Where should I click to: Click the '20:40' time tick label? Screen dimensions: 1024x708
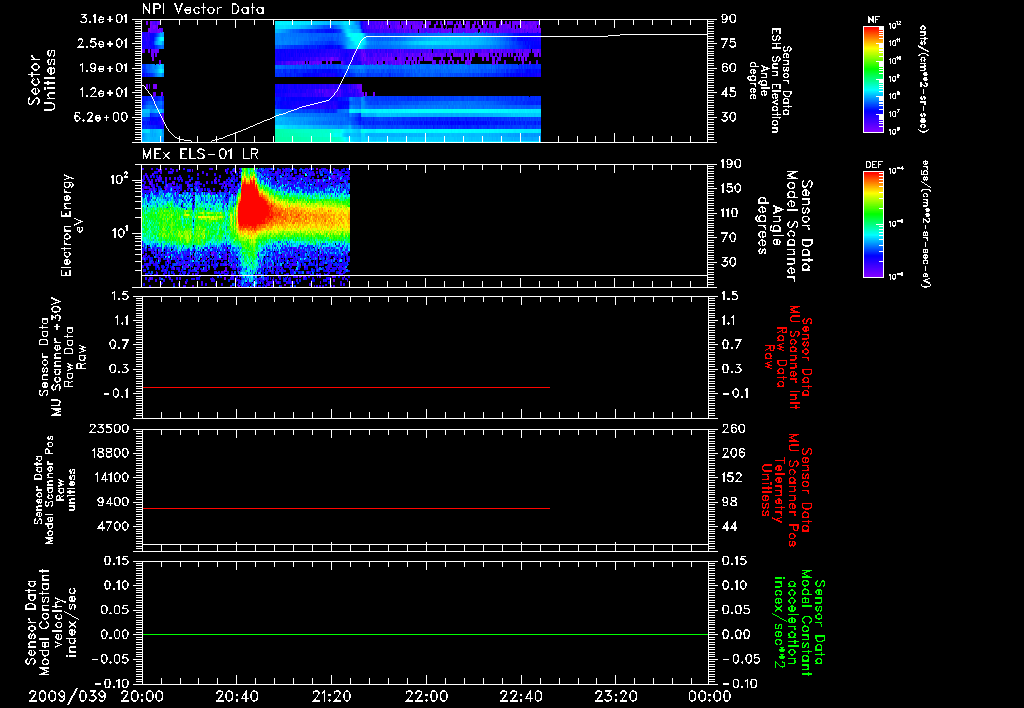click(x=236, y=696)
